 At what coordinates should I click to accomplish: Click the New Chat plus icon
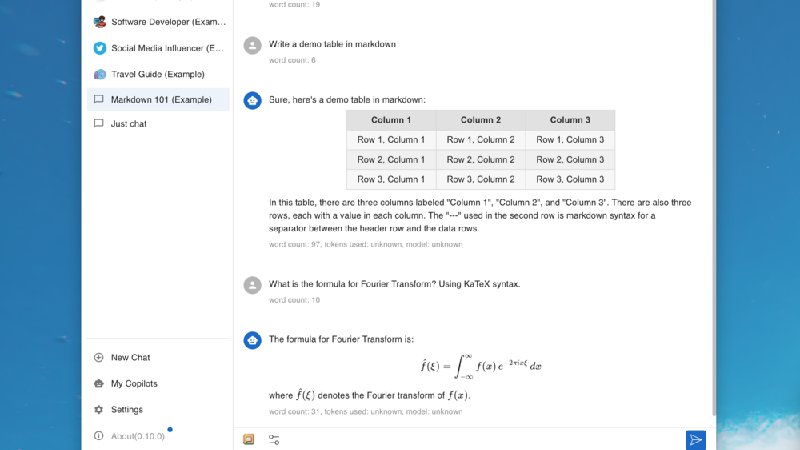coord(98,358)
